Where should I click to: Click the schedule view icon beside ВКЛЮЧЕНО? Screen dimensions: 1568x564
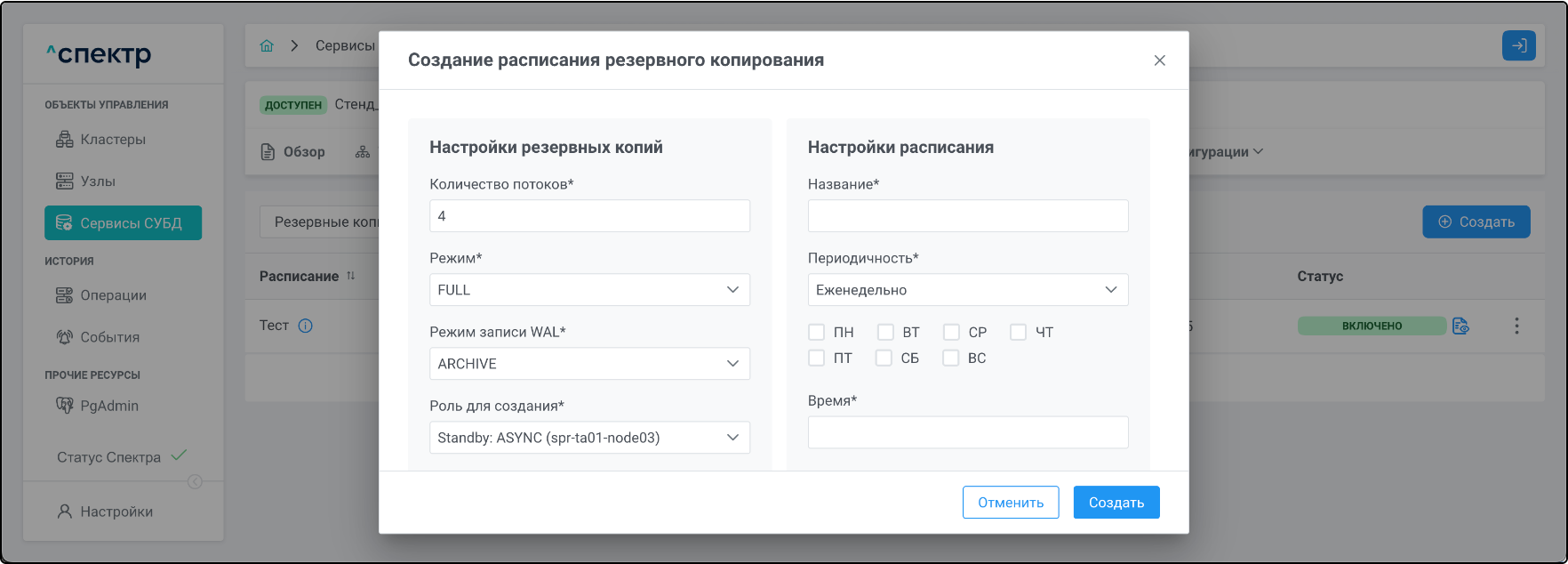point(1460,326)
